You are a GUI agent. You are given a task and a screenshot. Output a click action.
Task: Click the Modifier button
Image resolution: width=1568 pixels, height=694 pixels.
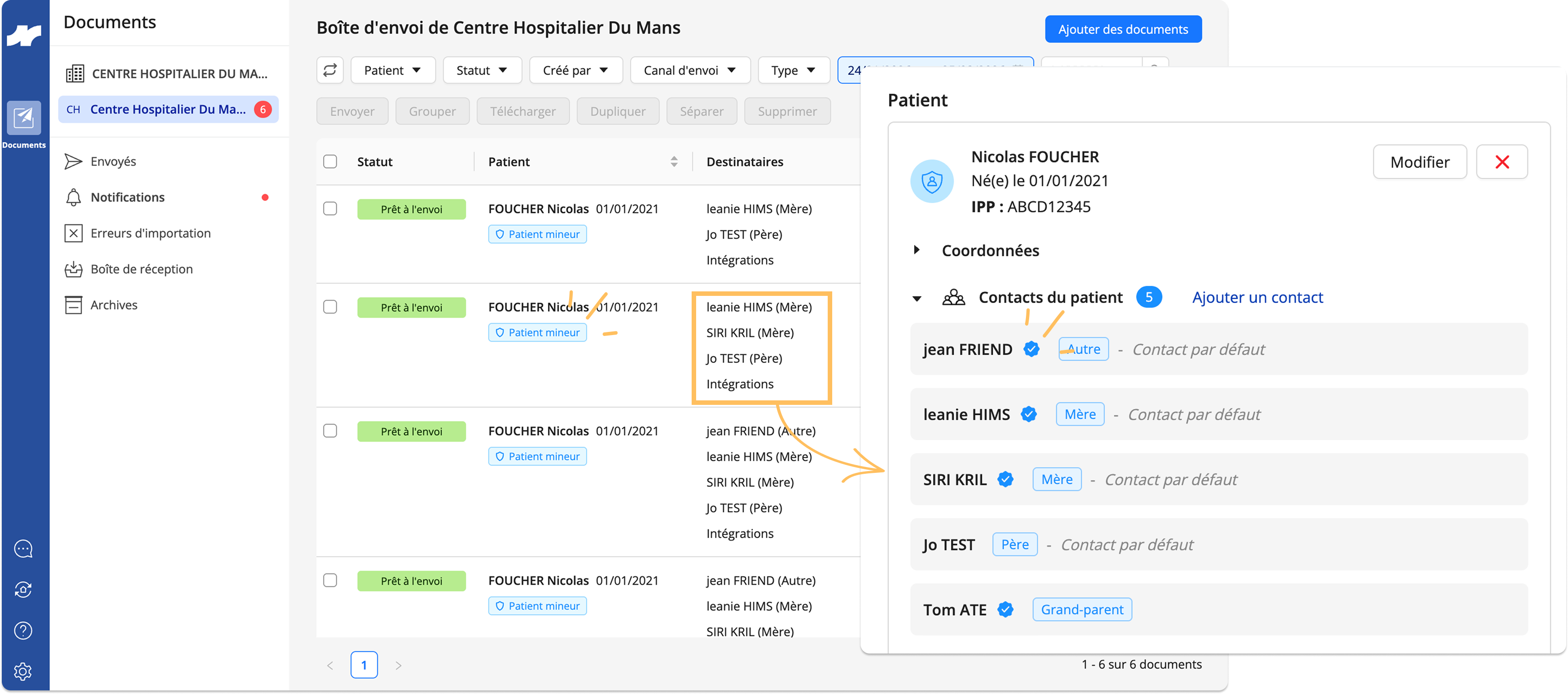[1419, 162]
